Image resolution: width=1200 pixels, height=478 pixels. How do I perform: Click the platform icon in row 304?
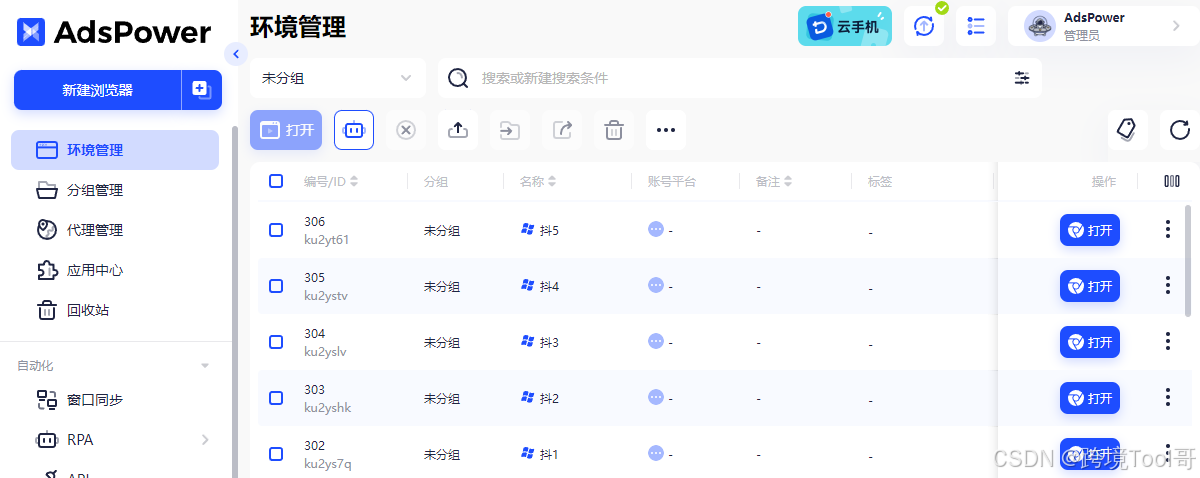pos(656,341)
